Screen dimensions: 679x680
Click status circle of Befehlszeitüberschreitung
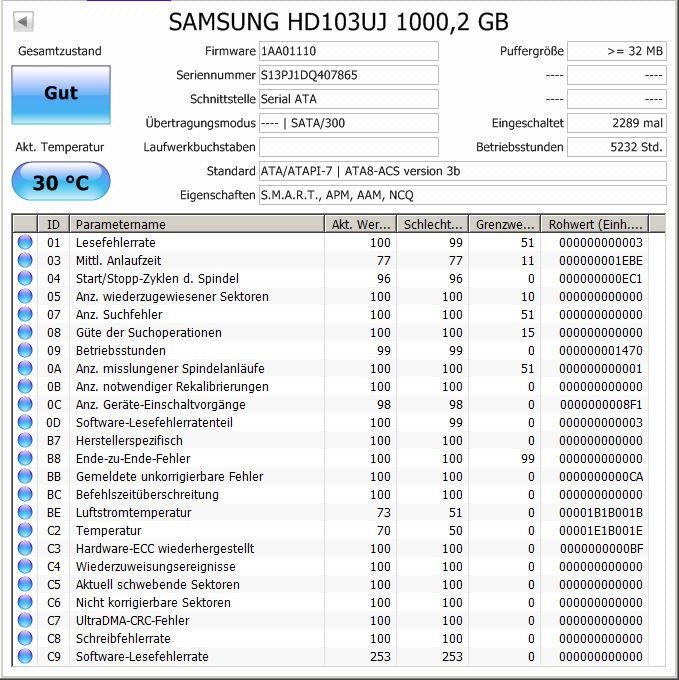click(25, 494)
